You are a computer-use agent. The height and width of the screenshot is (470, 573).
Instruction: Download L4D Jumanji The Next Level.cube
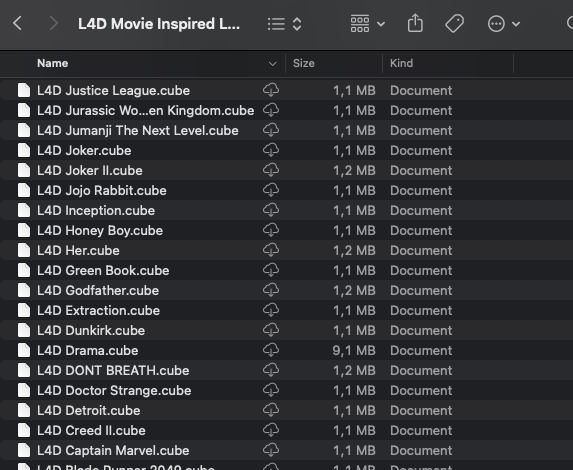click(271, 130)
